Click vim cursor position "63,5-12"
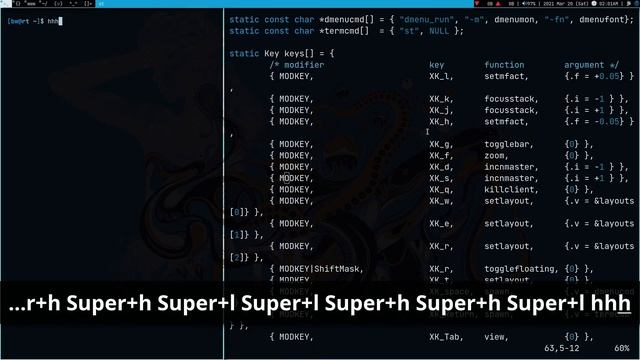The height and width of the screenshot is (360, 640). coord(562,348)
